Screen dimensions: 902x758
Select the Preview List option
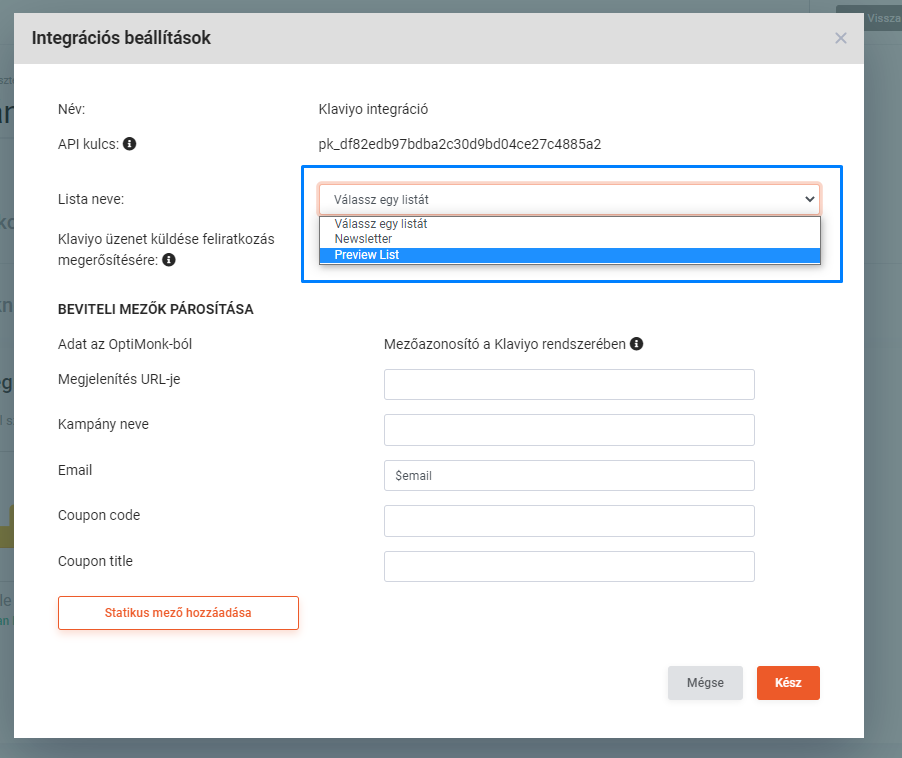570,255
